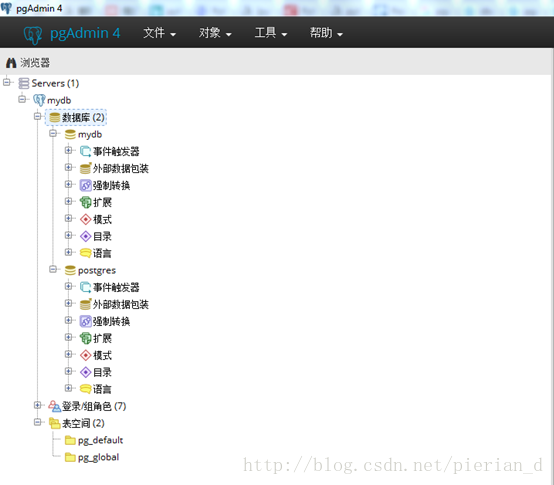This screenshot has width=554, height=485.
Task: Collapse the Servers (1) tree node
Action: point(7,82)
